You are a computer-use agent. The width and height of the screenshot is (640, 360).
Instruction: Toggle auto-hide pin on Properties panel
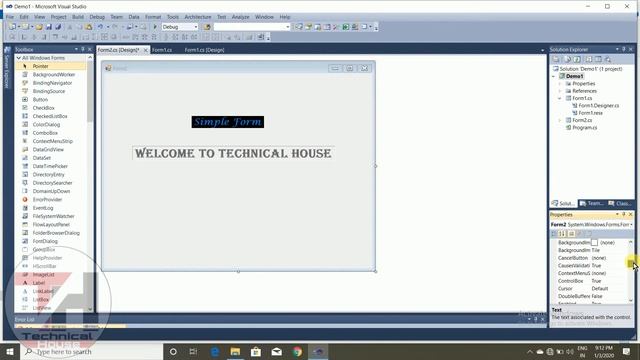tap(624, 214)
